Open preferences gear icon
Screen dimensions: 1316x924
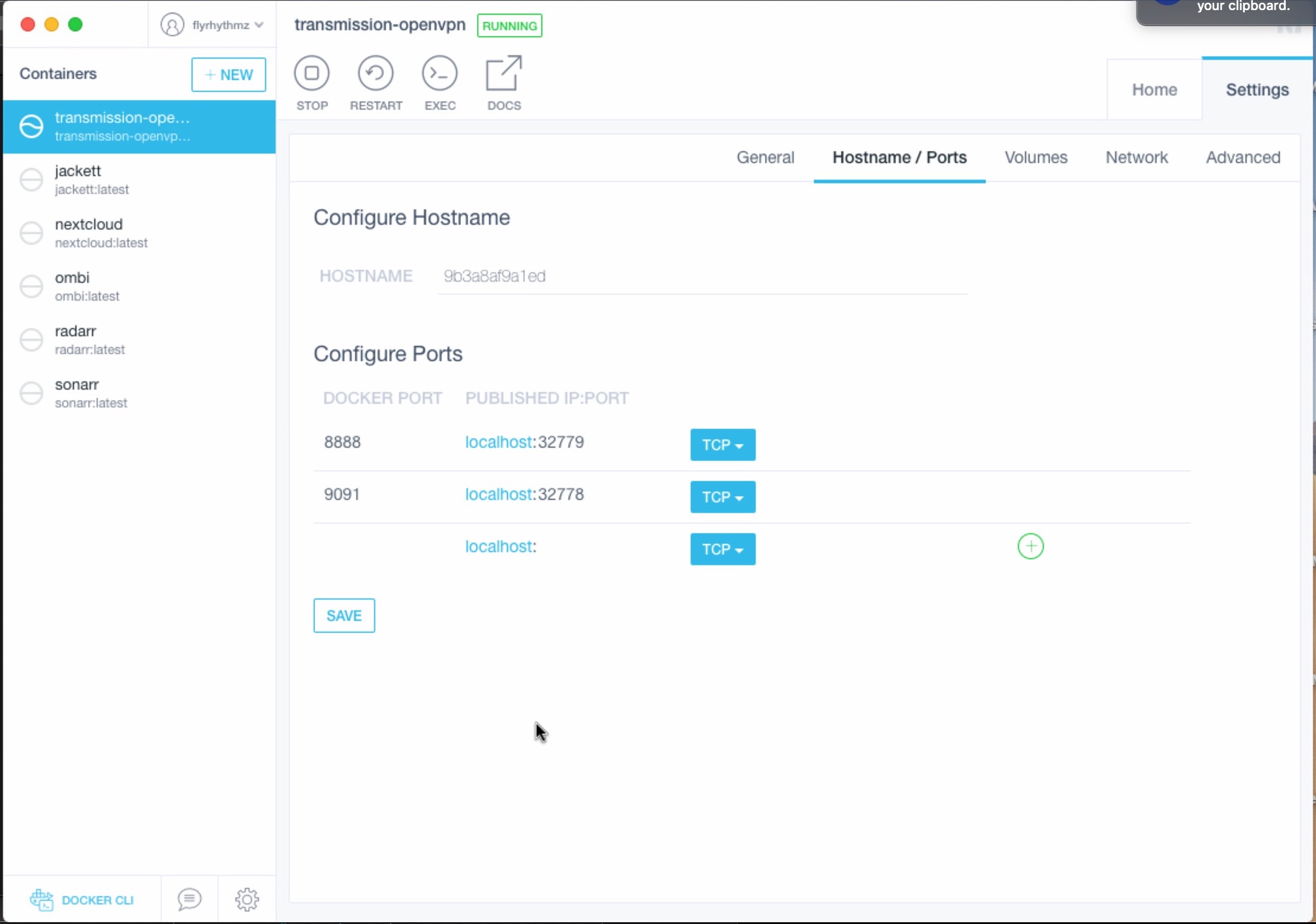[x=247, y=899]
